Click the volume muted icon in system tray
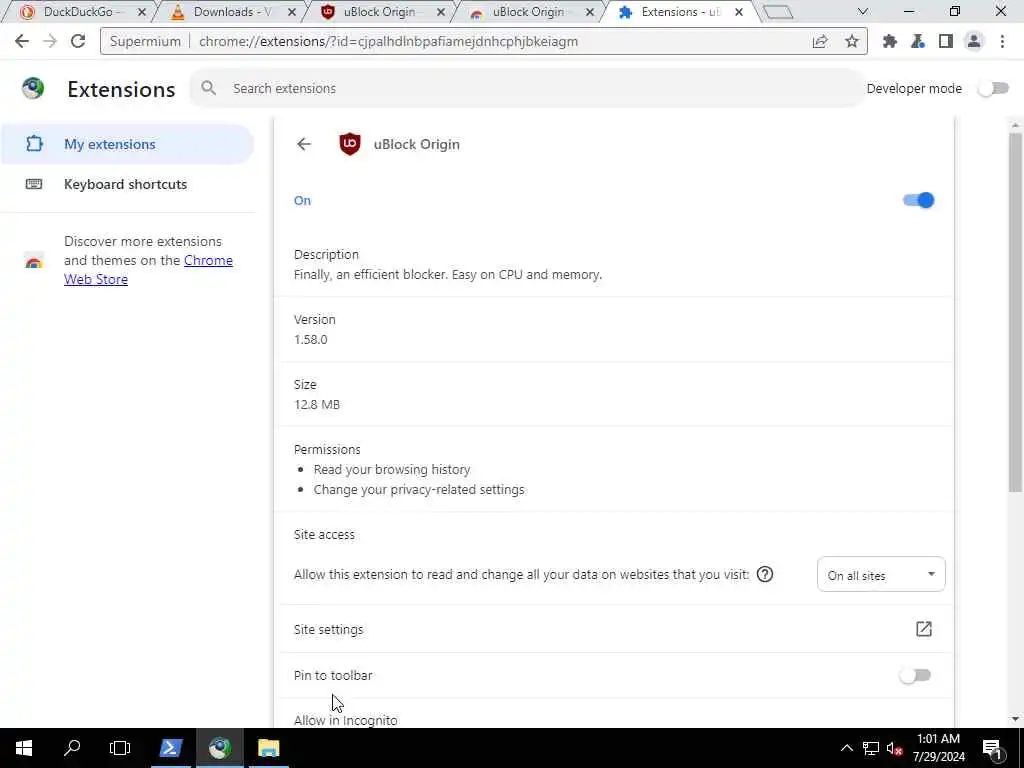 [x=895, y=748]
